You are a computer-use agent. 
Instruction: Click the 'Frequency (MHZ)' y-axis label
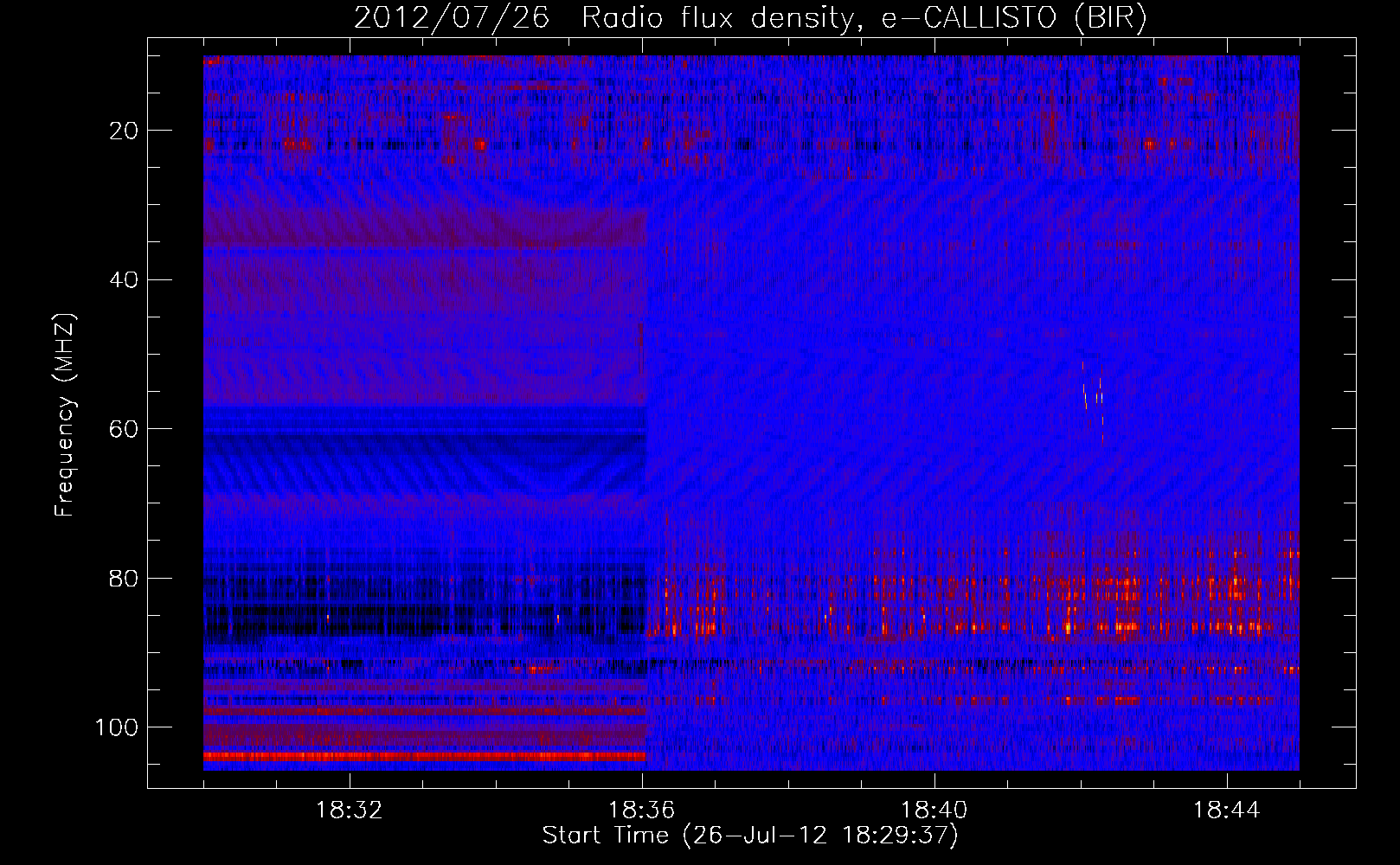65,415
